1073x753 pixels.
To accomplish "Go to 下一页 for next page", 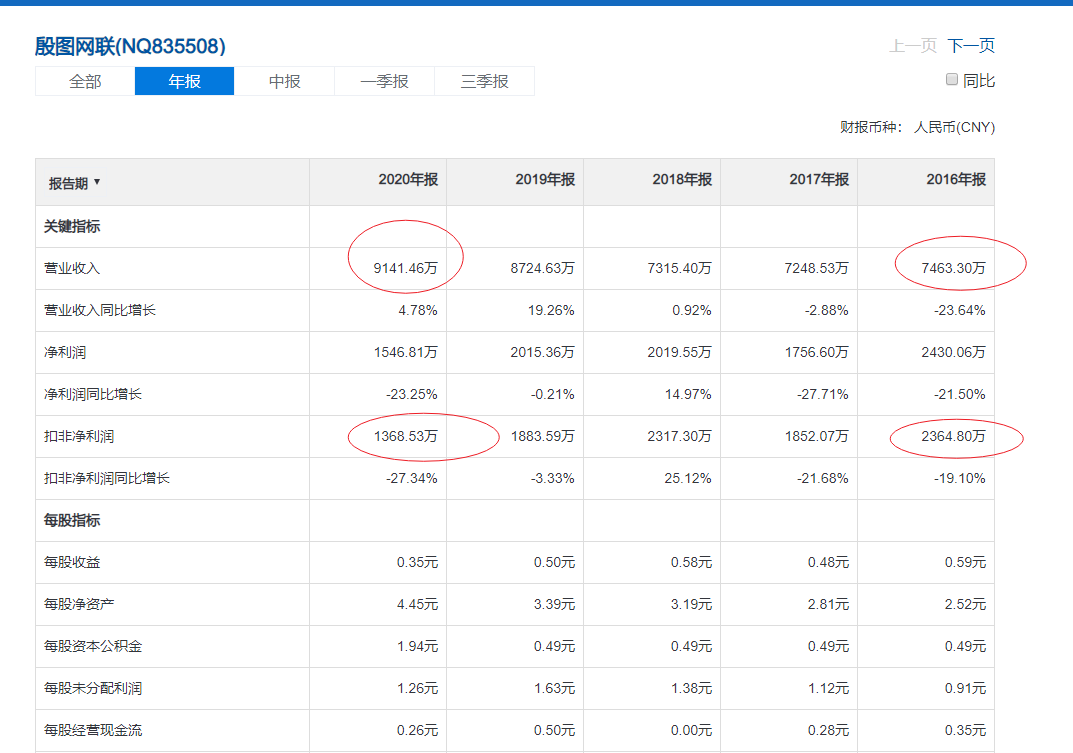I will point(972,46).
